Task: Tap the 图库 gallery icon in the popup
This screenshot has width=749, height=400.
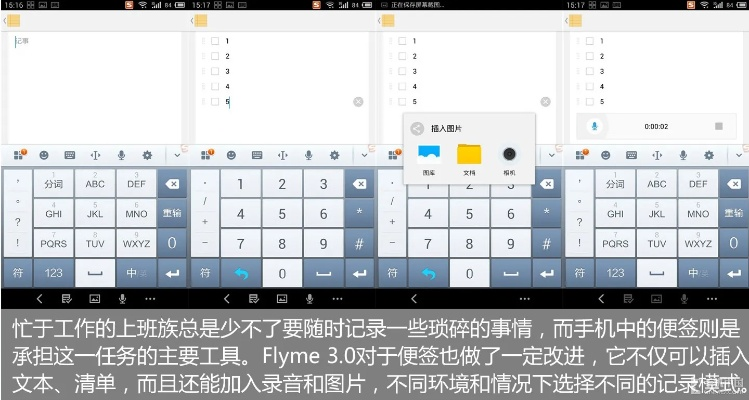Action: [428, 155]
